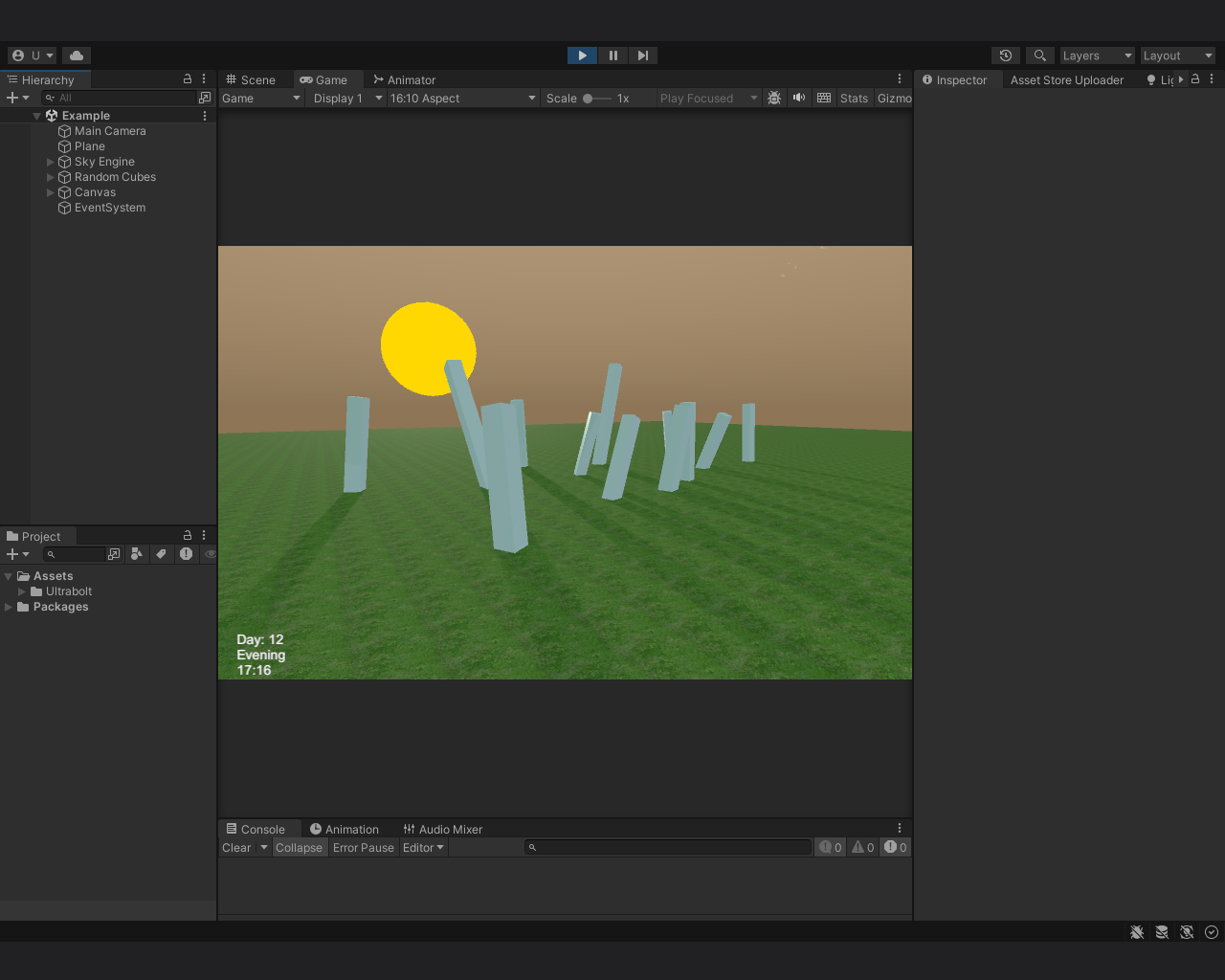Screen dimensions: 1225x980
Task: Switch to the Lighting tab with the bulb icon
Action: pos(1159,79)
